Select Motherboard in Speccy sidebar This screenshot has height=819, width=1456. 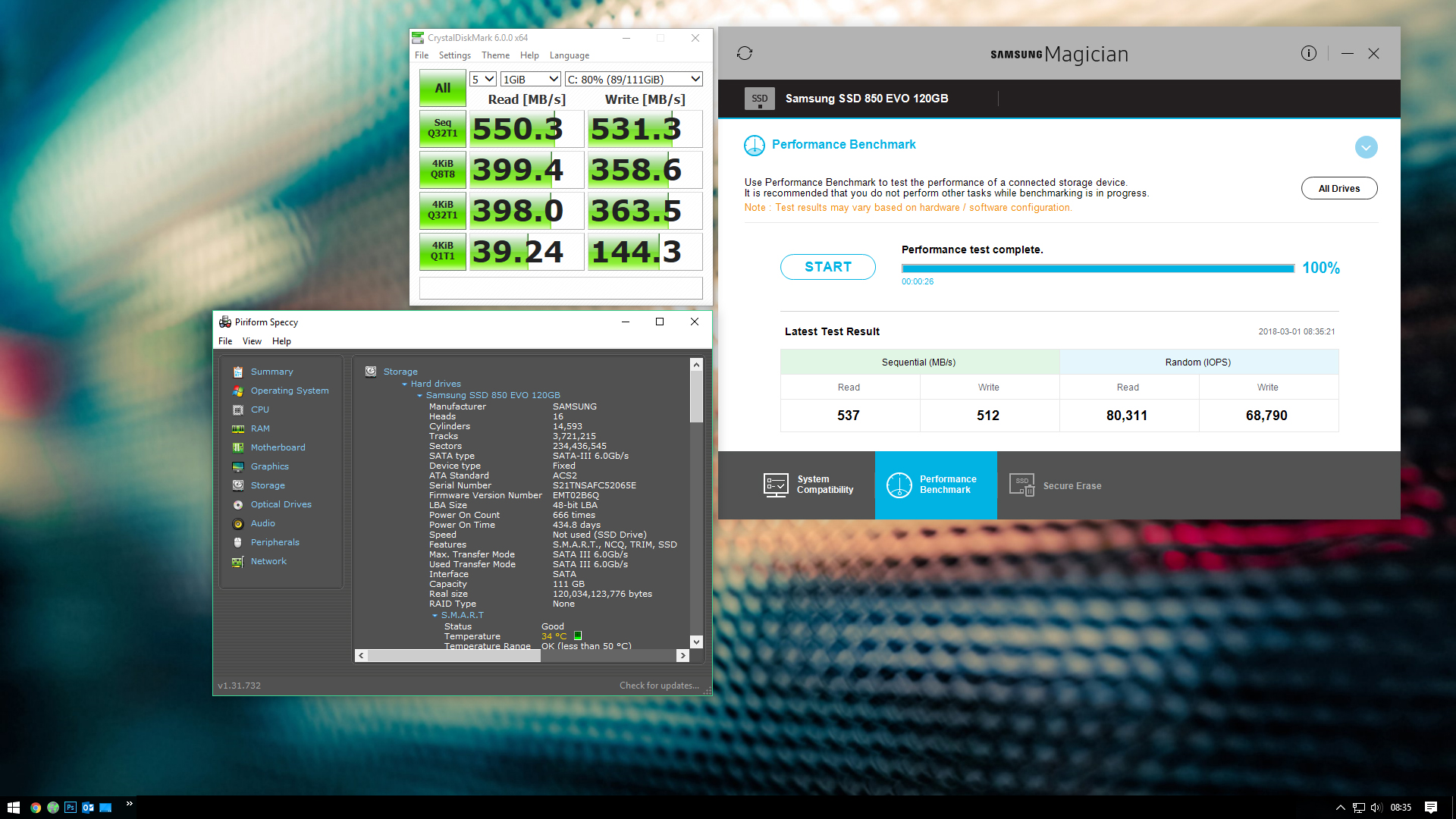278,447
